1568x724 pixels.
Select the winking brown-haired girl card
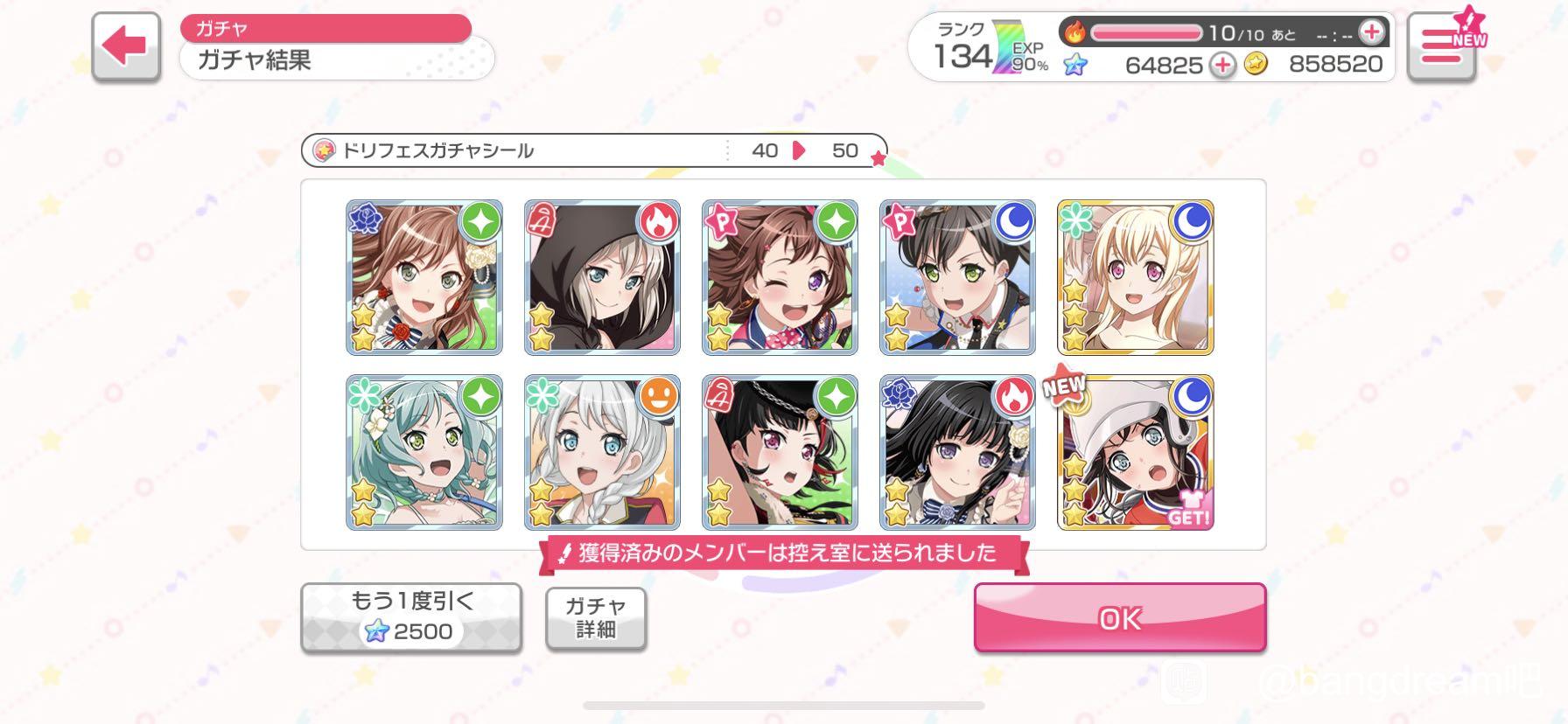pos(780,277)
